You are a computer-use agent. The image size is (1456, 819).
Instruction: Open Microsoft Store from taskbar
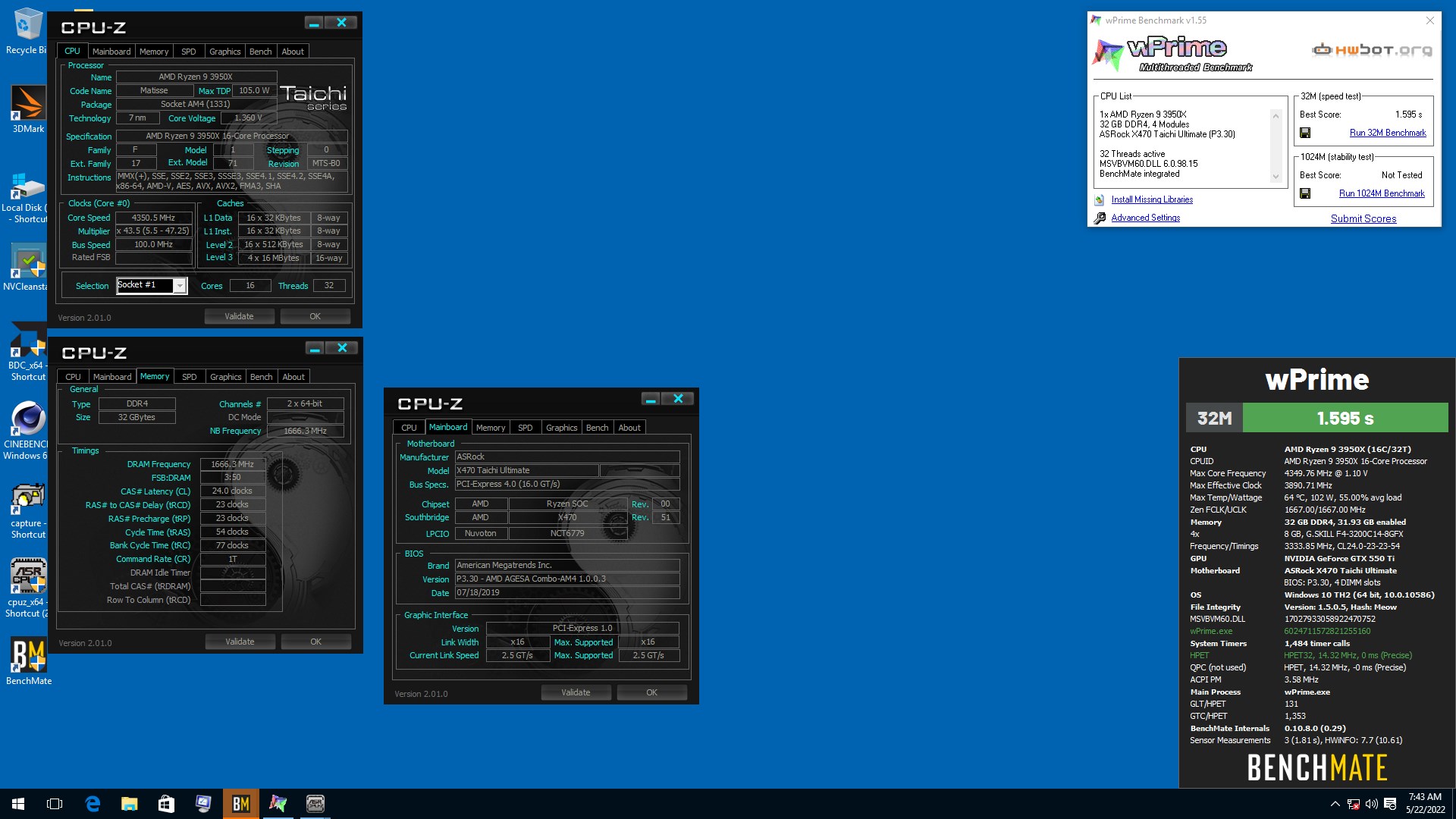coord(166,804)
